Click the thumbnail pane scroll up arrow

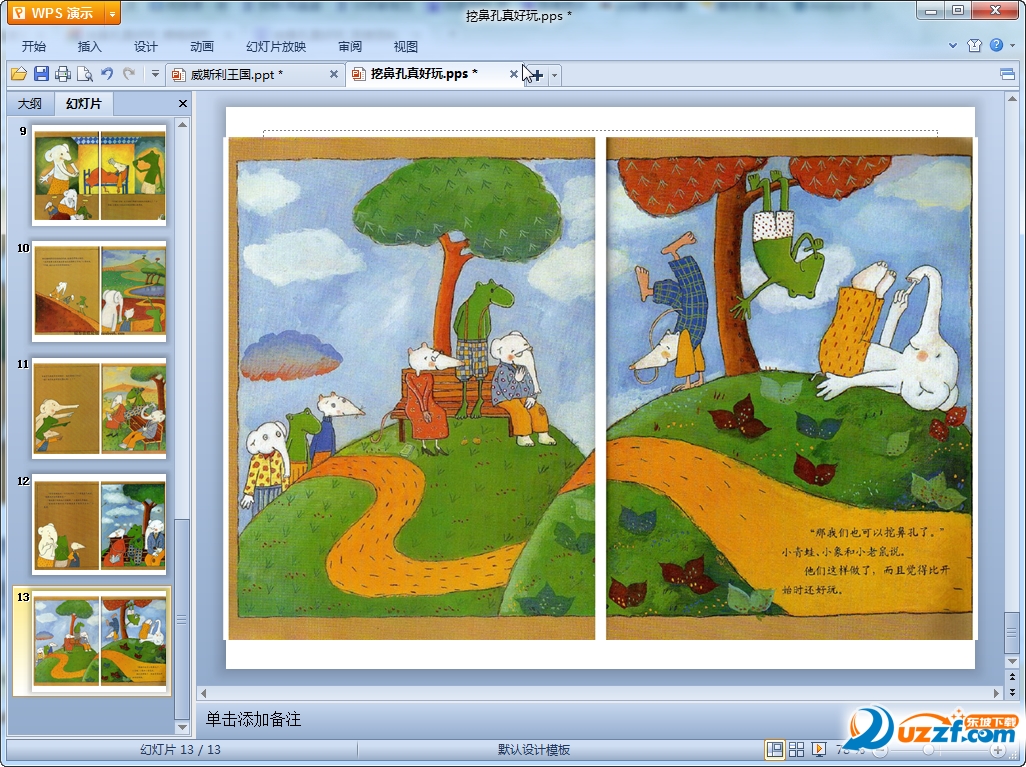[183, 124]
